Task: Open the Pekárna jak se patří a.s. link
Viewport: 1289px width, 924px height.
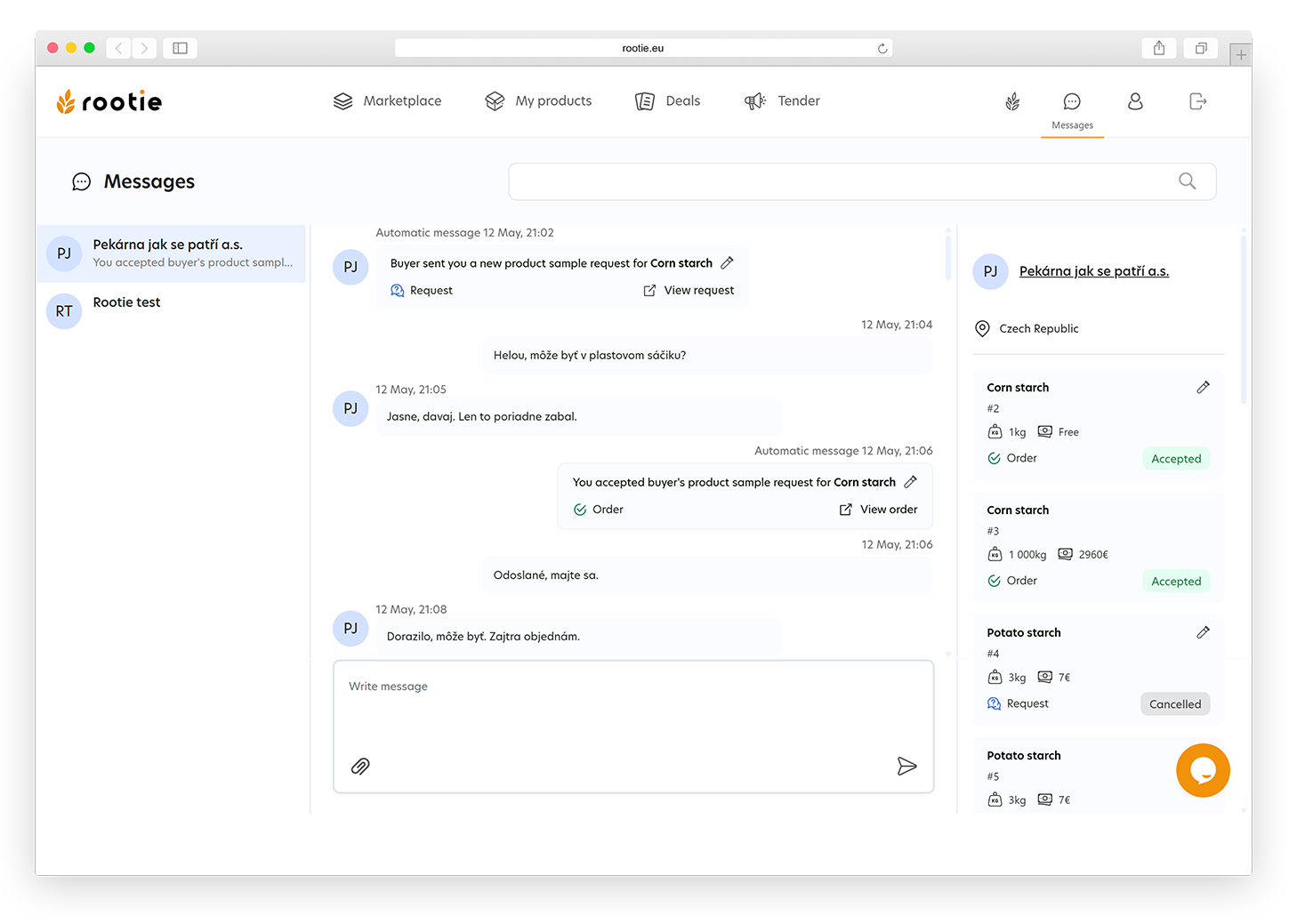Action: tap(1093, 270)
